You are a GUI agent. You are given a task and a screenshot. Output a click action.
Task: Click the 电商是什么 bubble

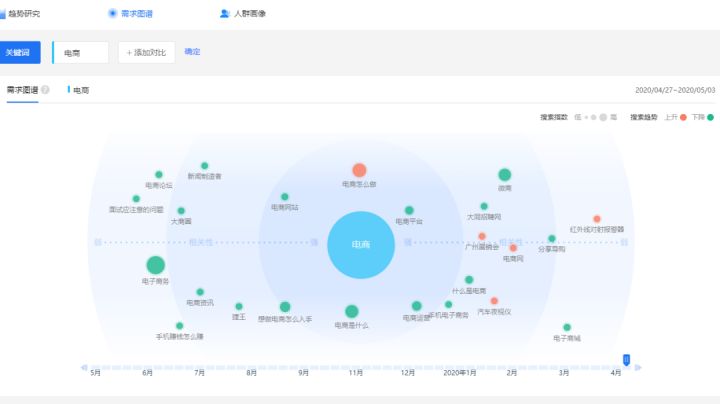pyautogui.click(x=351, y=311)
